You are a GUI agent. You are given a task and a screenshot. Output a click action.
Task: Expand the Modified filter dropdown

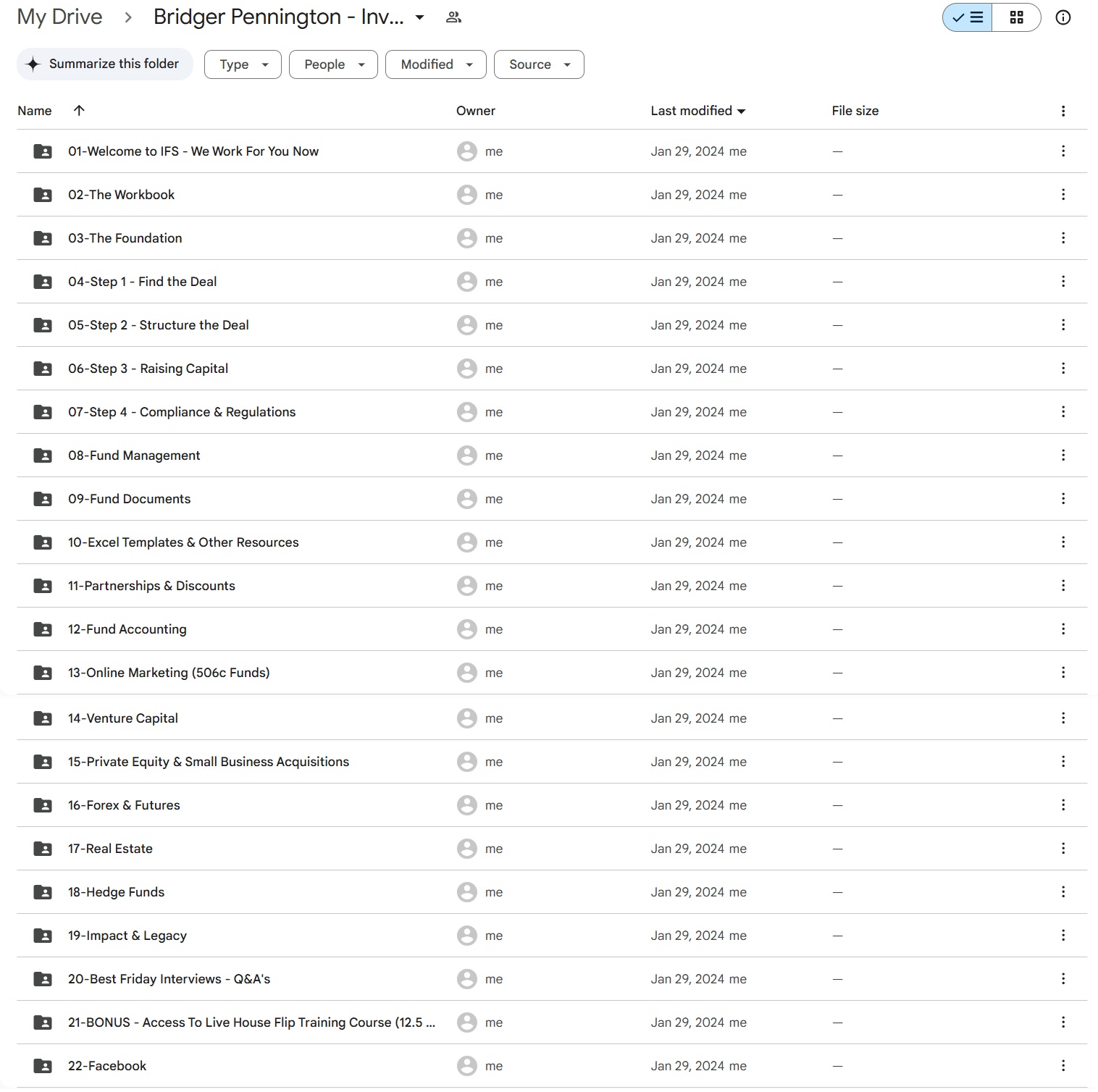click(x=436, y=64)
